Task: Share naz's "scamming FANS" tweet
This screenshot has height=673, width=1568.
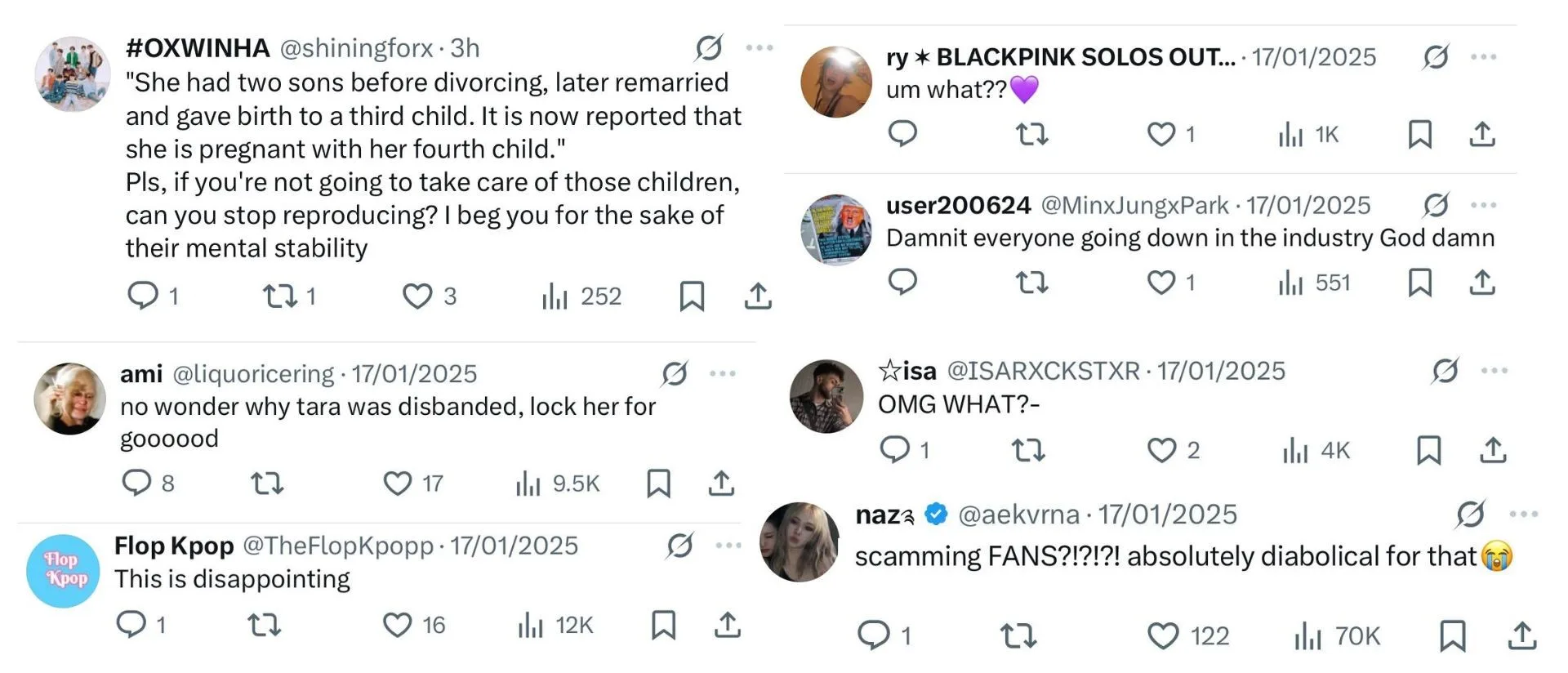Action: pyautogui.click(x=1522, y=635)
